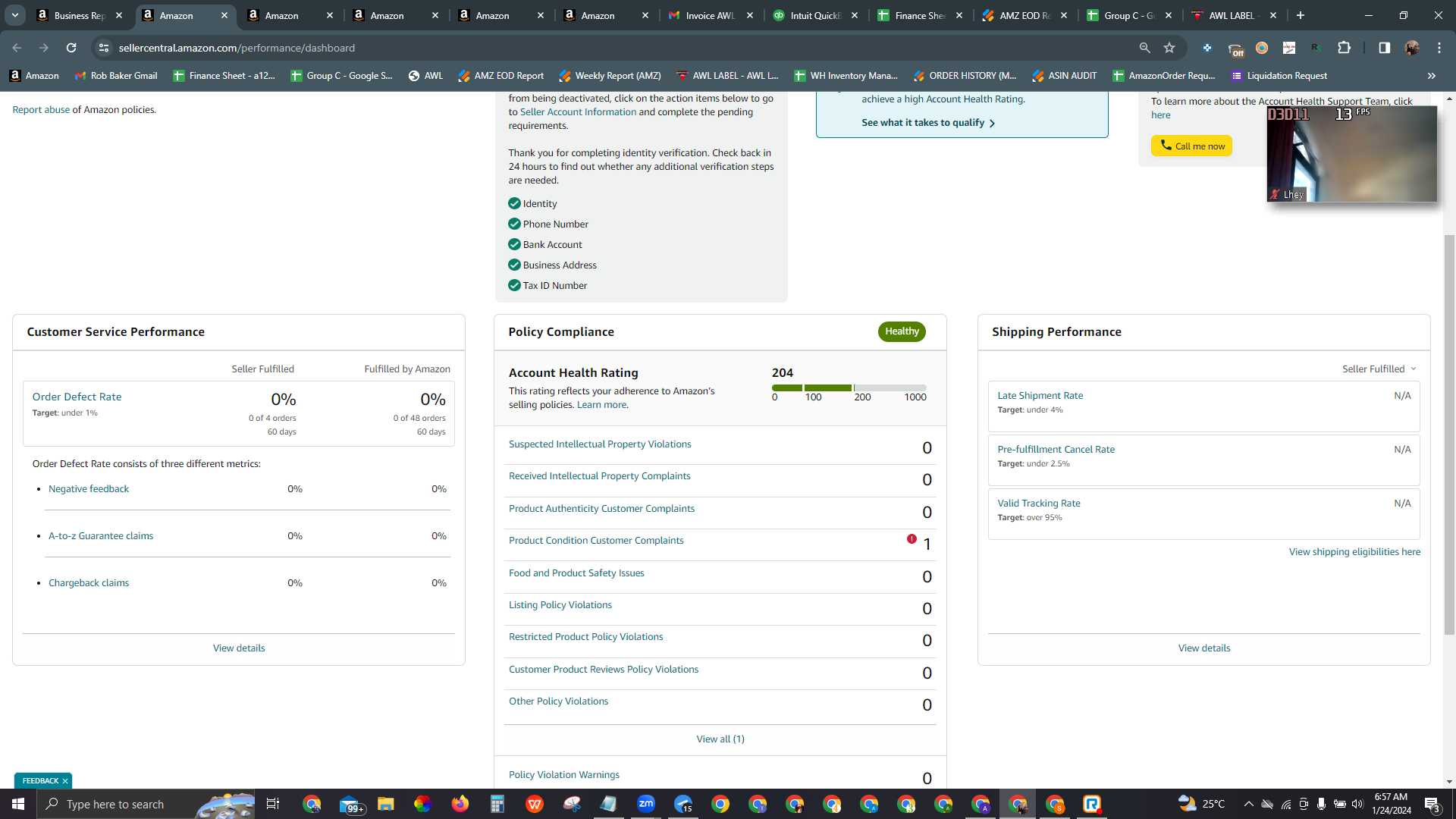Open the Negative feedback metric

pos(89,489)
